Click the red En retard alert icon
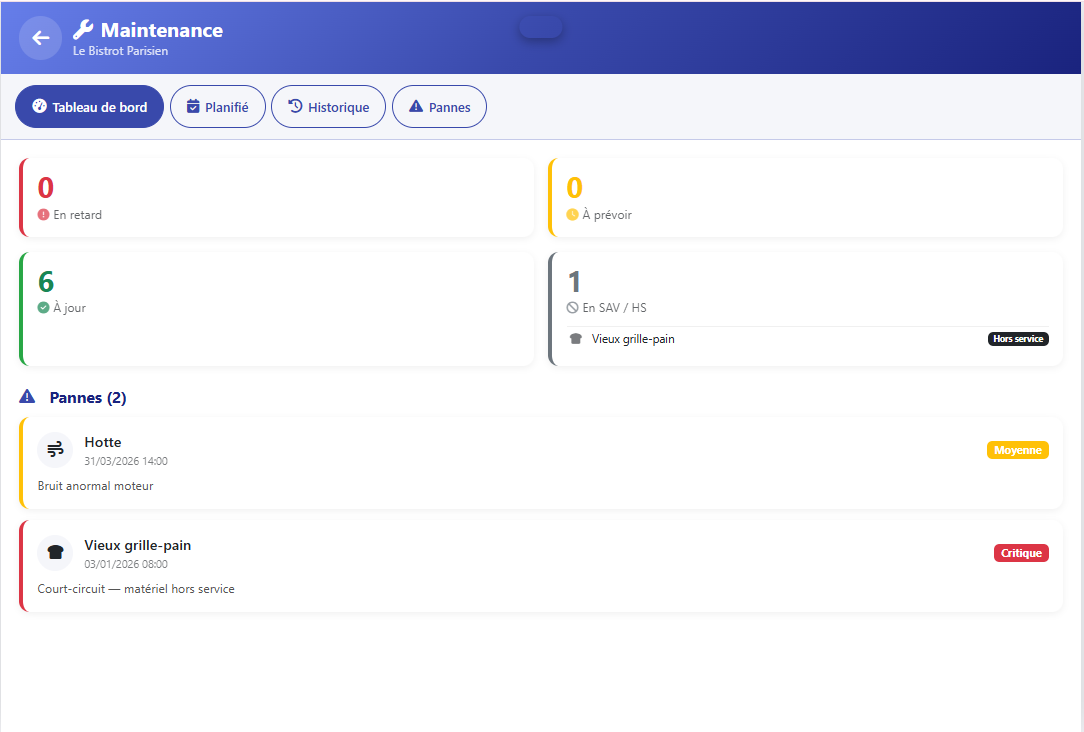 [43, 215]
